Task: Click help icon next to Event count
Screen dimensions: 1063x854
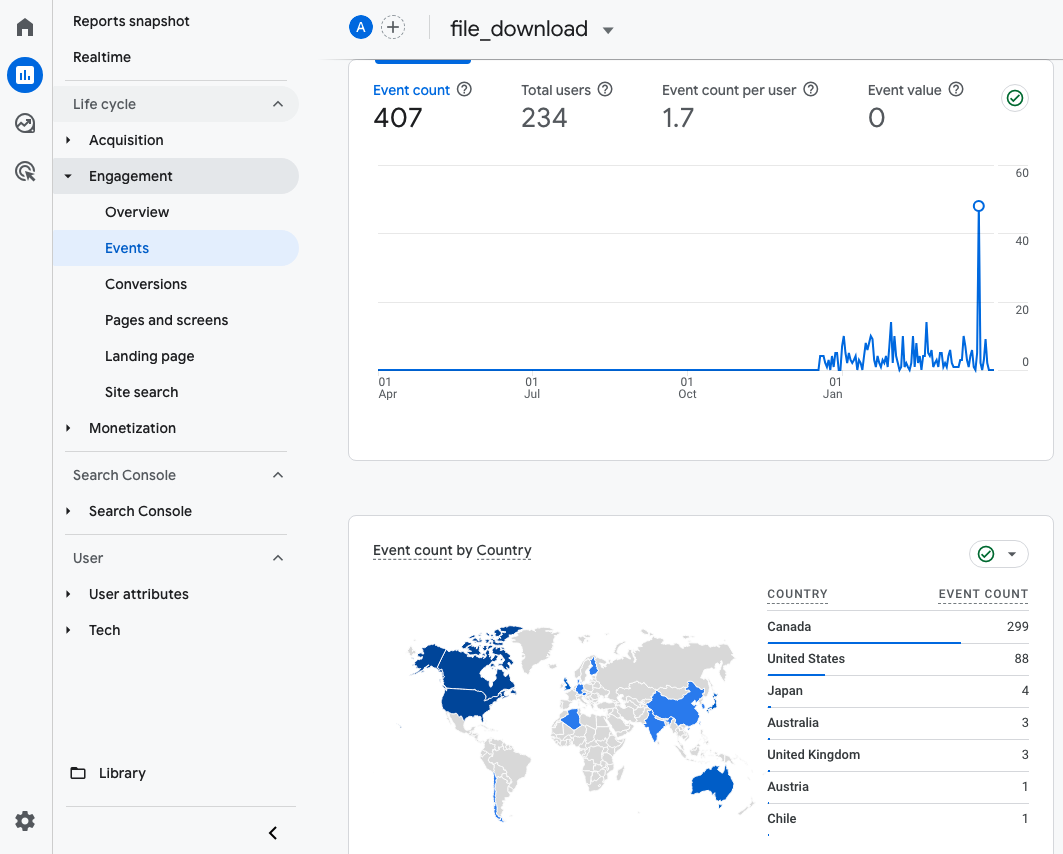Action: (464, 89)
